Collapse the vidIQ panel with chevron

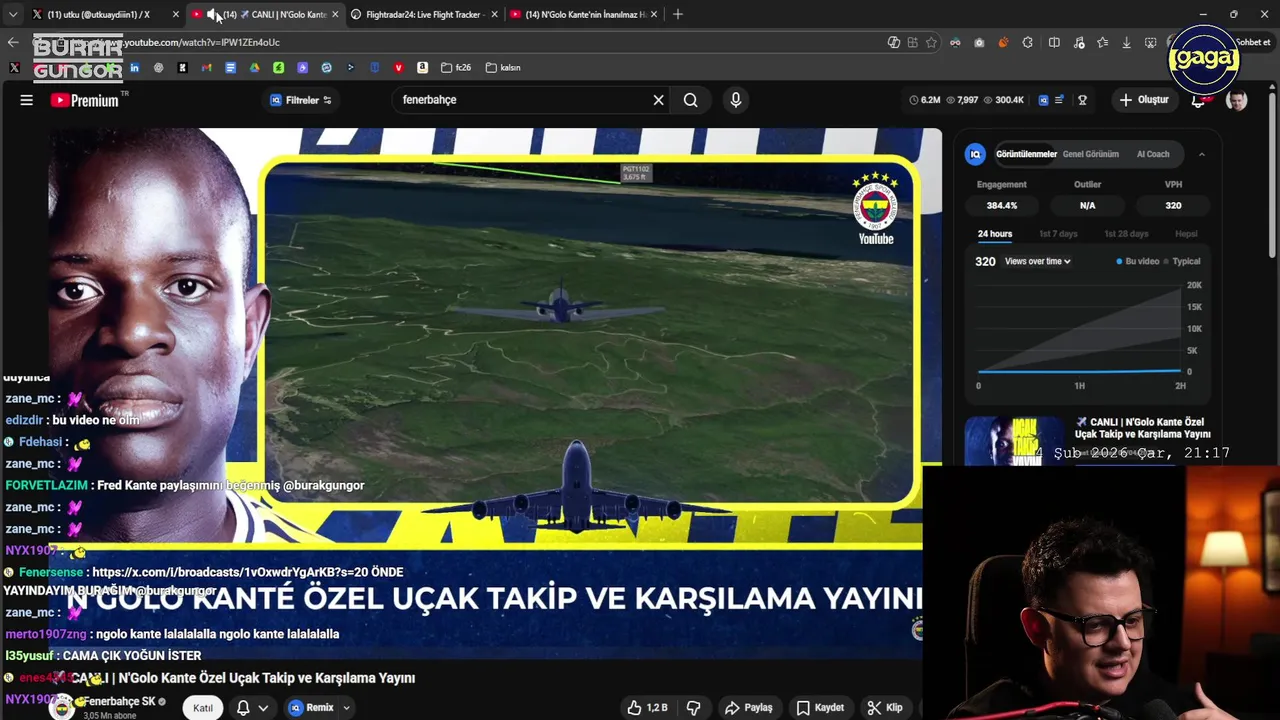tap(1201, 154)
